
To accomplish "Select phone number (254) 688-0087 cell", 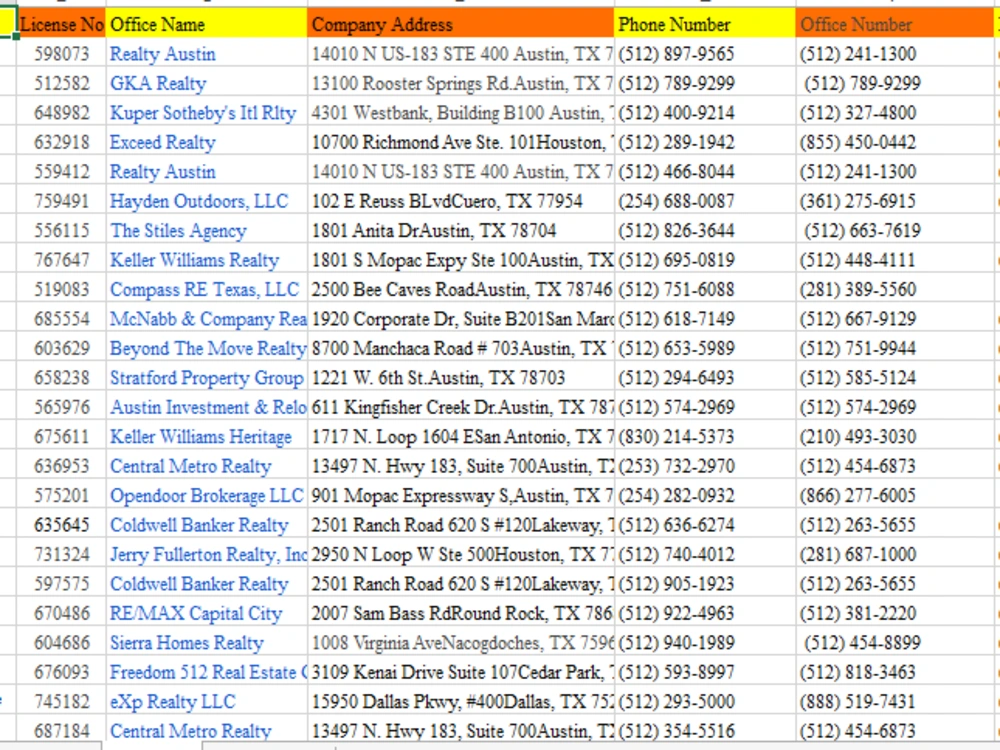I will [x=705, y=202].
